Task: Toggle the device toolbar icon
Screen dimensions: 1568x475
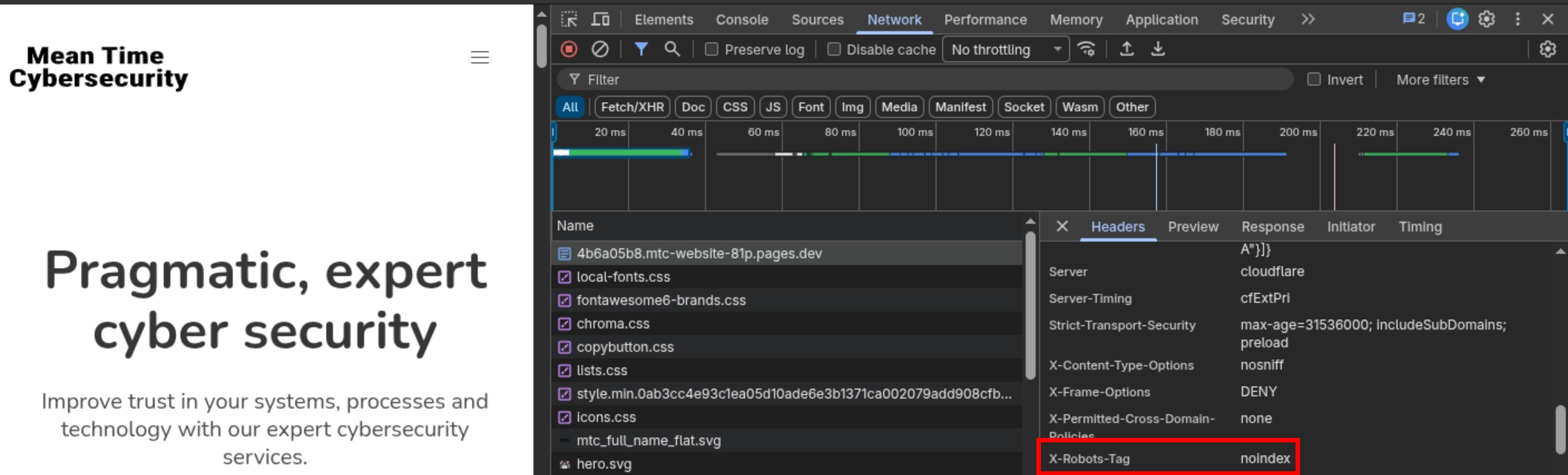Action: pos(601,19)
